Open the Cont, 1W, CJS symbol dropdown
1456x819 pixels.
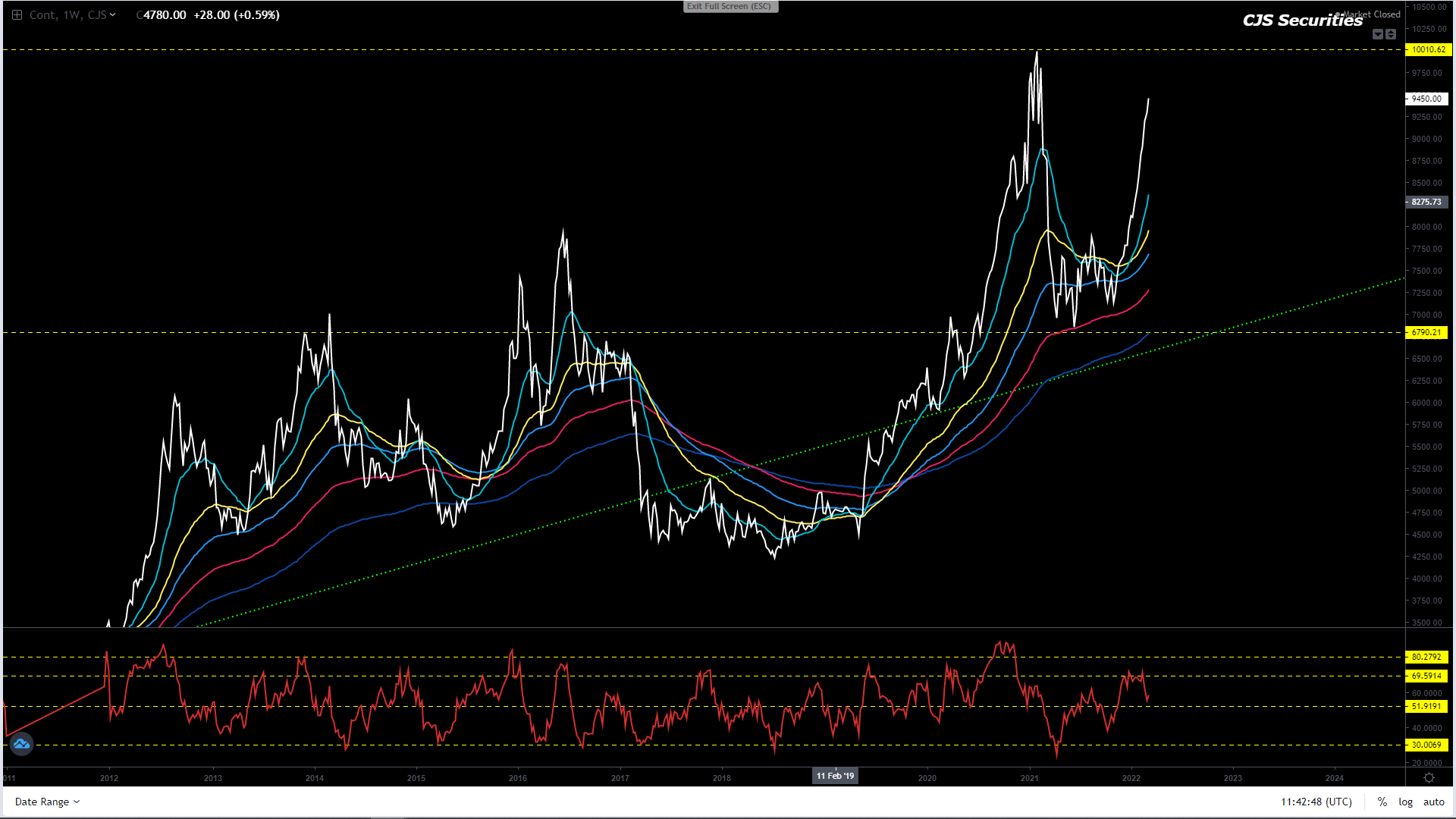(72, 15)
